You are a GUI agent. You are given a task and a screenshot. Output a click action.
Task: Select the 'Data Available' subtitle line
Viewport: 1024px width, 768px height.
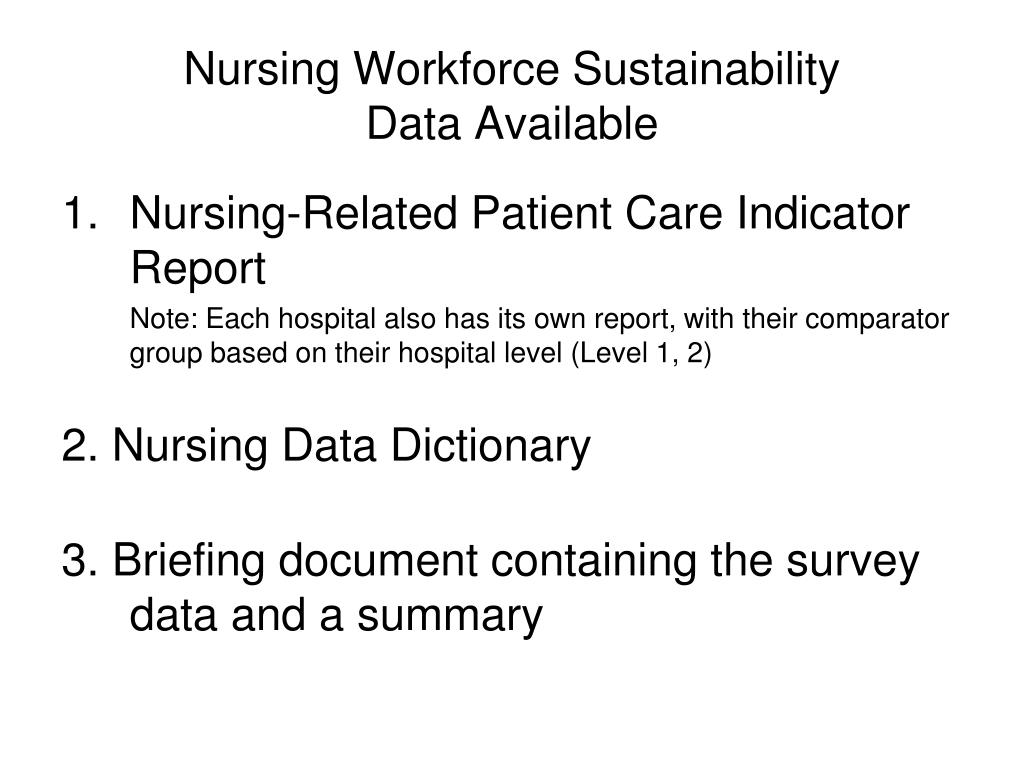tap(511, 123)
